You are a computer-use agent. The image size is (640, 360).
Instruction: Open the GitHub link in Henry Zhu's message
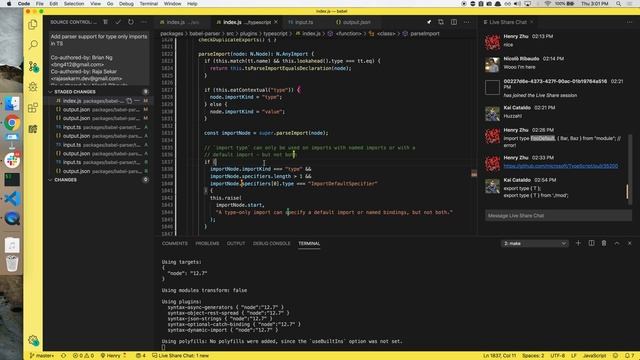tap(560, 166)
